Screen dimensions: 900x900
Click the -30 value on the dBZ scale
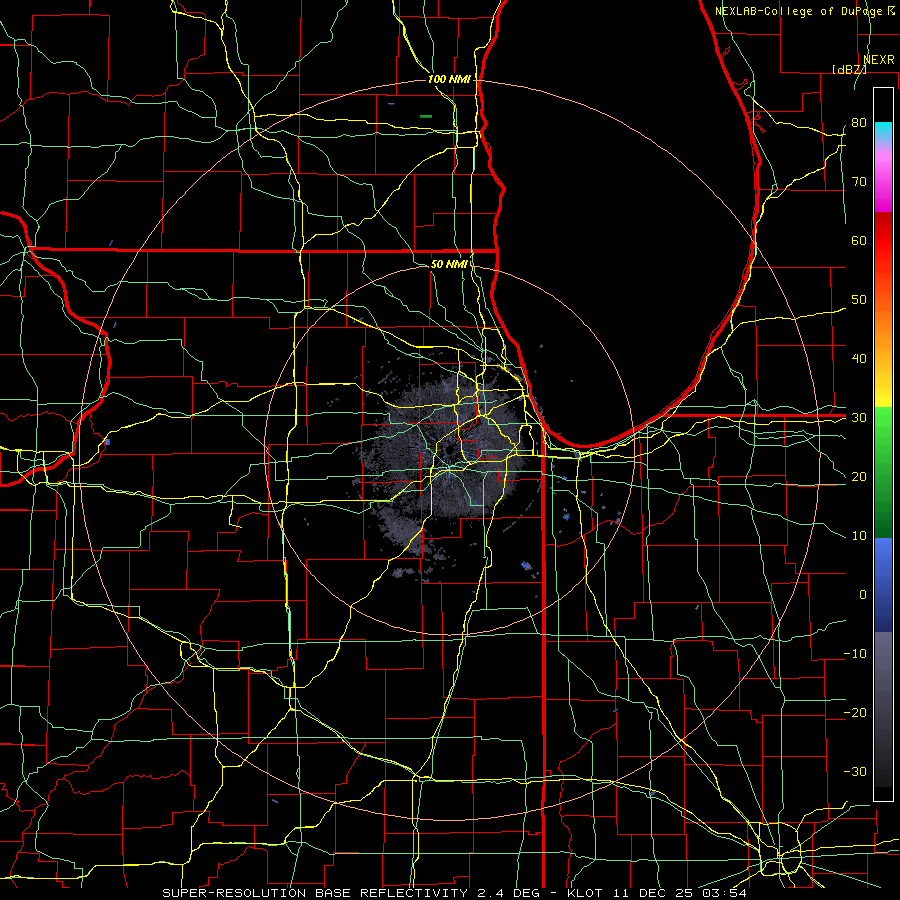(855, 771)
